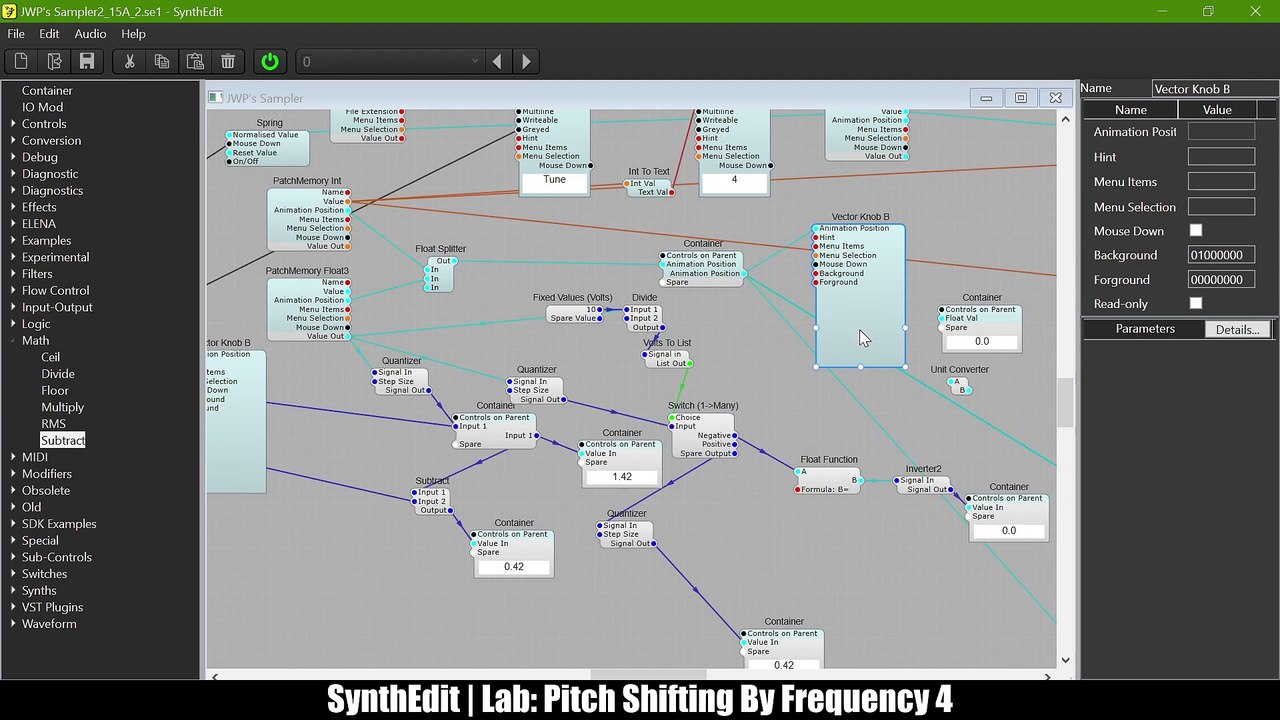The height and width of the screenshot is (720, 1280).
Task: Toggle the green audio power button
Action: [270, 62]
